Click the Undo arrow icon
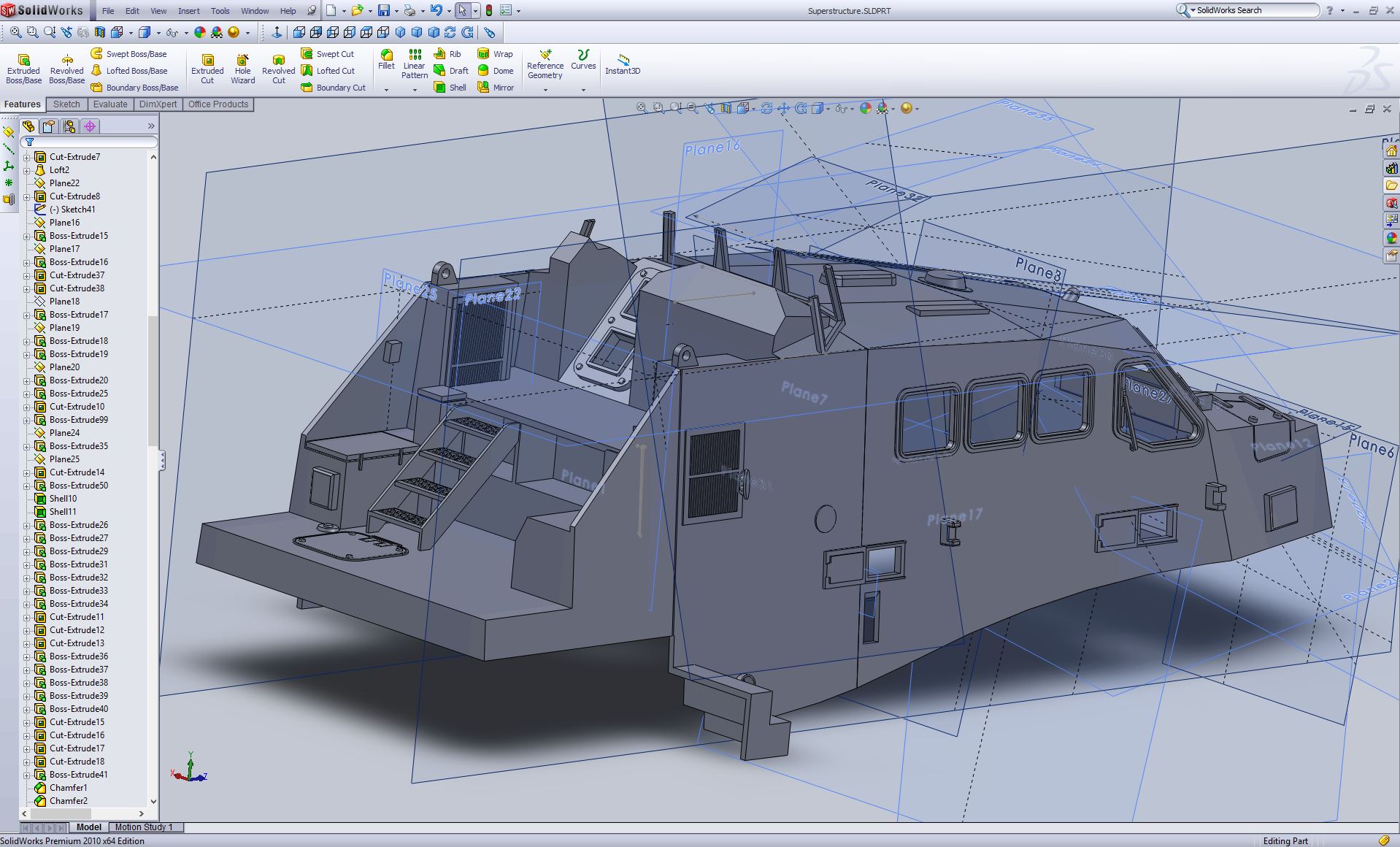The width and height of the screenshot is (1400, 847). 436,10
